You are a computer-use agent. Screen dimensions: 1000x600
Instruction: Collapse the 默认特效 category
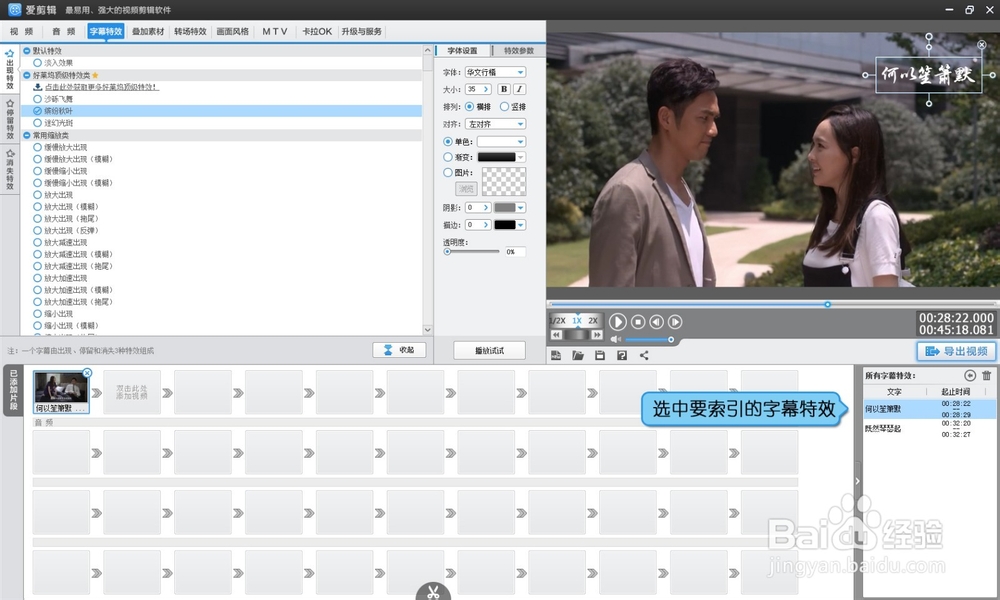pyautogui.click(x=27, y=50)
